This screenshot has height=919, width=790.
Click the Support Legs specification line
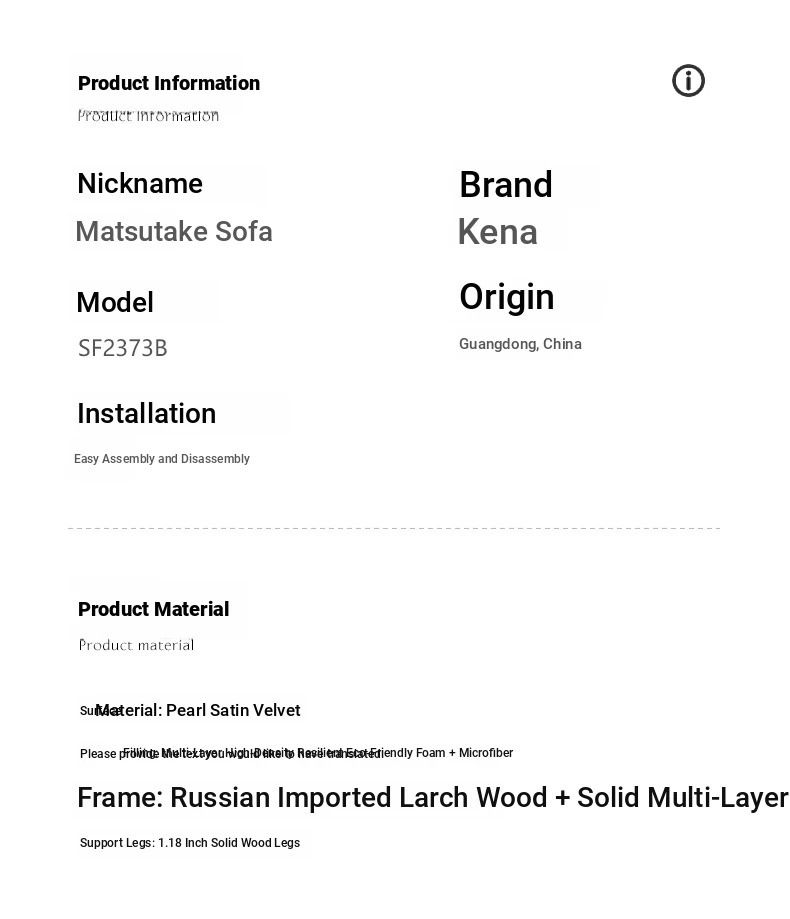pos(190,843)
